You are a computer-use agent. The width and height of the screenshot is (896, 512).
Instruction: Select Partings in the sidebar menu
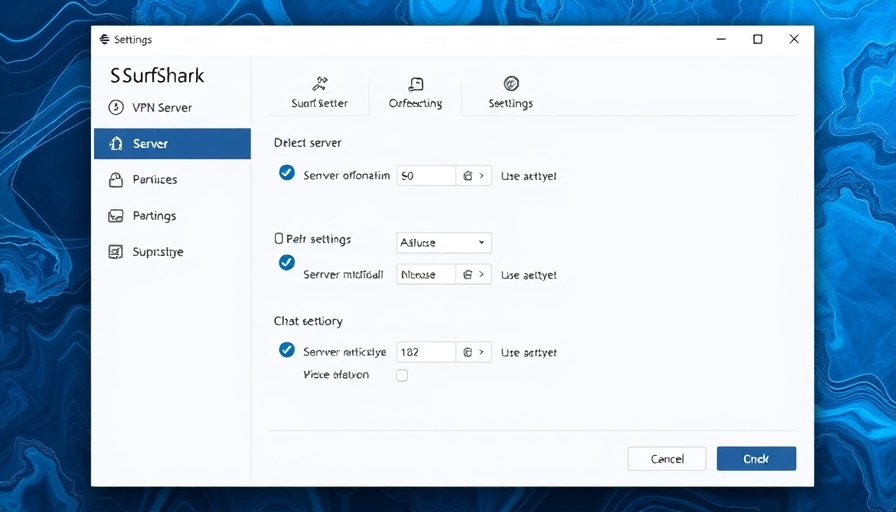point(154,216)
